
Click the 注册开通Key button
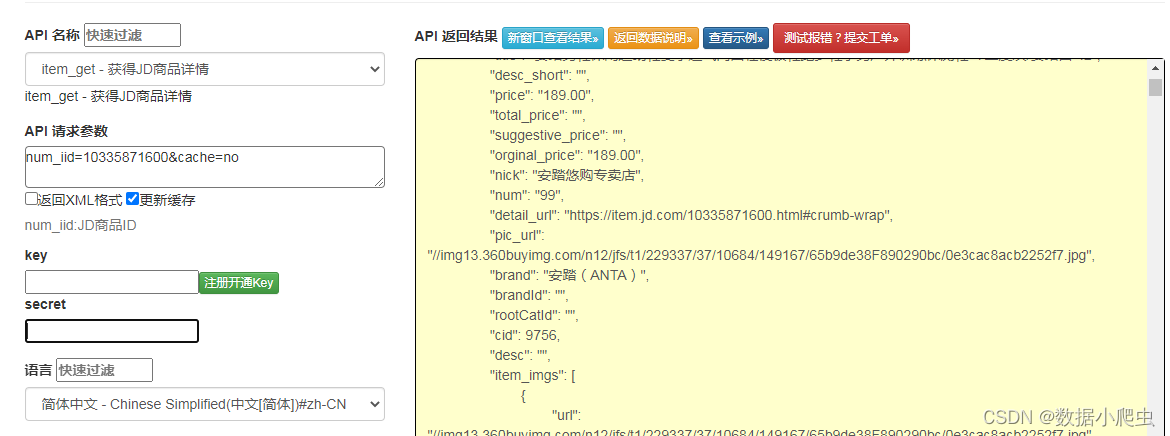(239, 282)
